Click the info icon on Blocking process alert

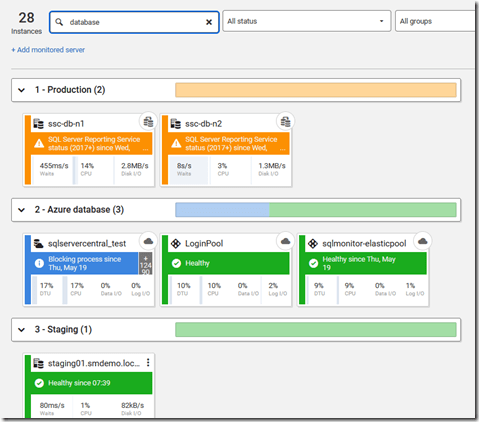[39, 263]
